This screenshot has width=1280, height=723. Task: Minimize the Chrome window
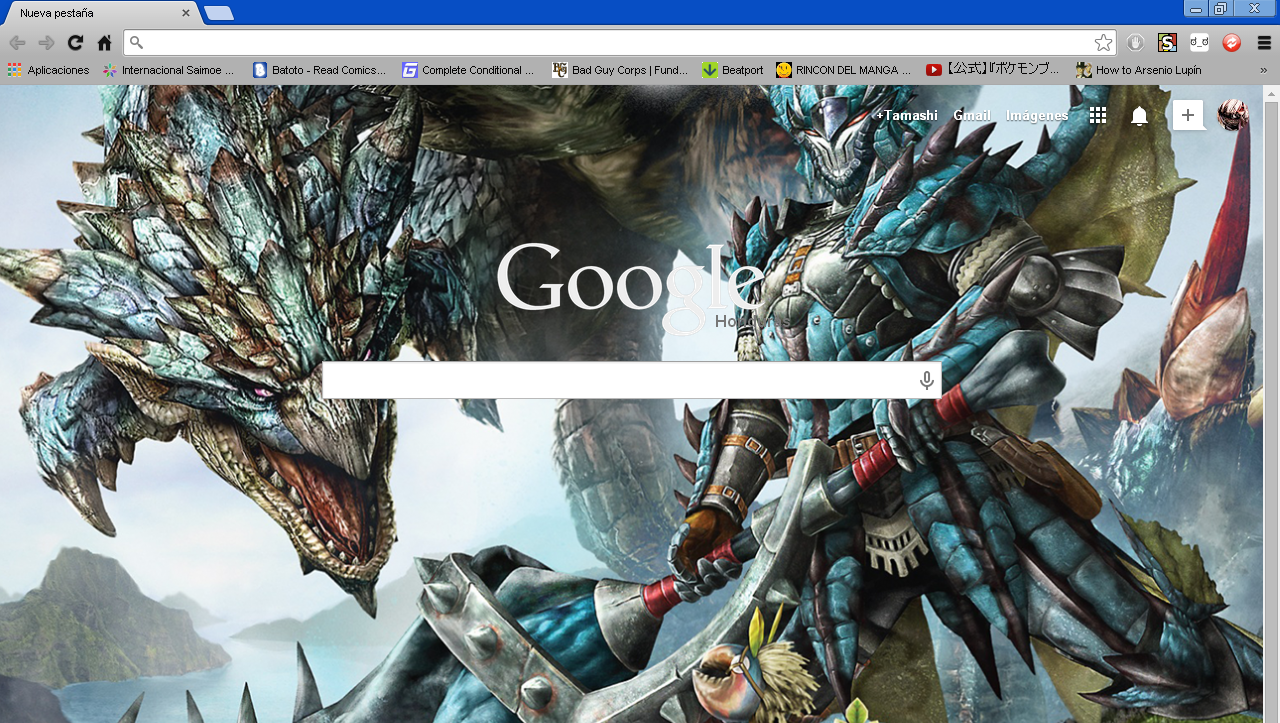coord(1196,9)
